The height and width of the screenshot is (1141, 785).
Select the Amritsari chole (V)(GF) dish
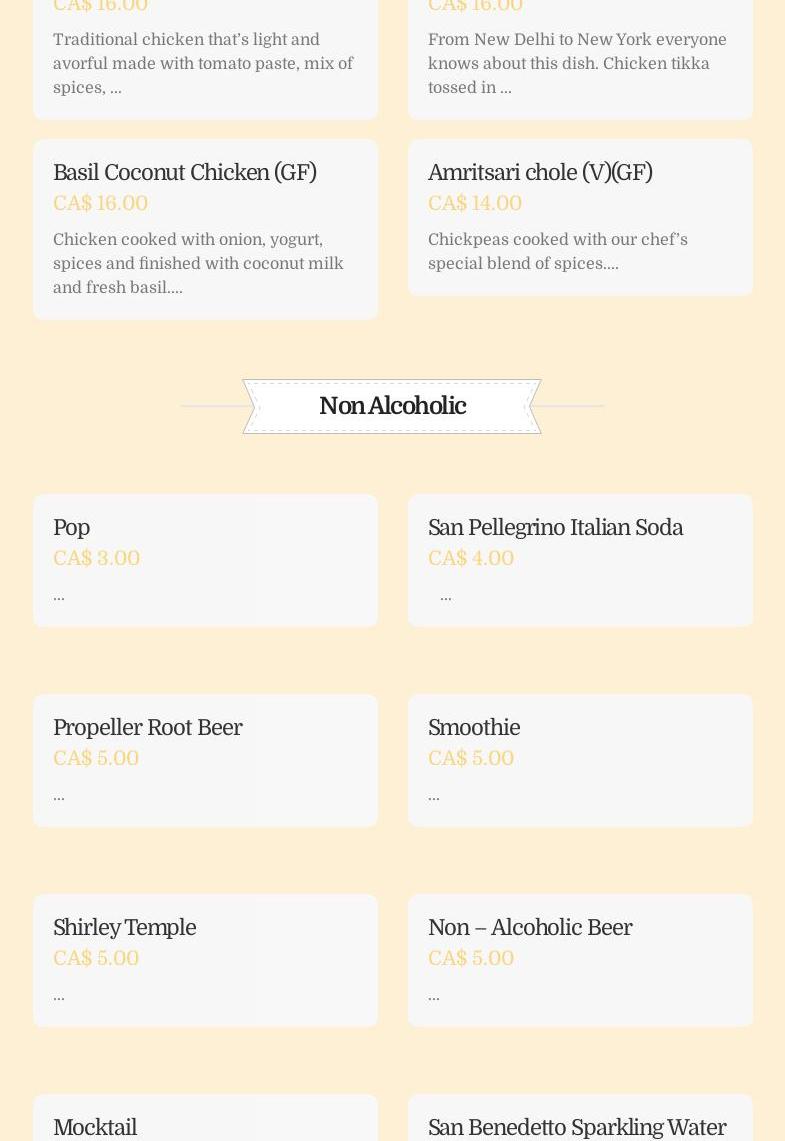click(x=540, y=173)
